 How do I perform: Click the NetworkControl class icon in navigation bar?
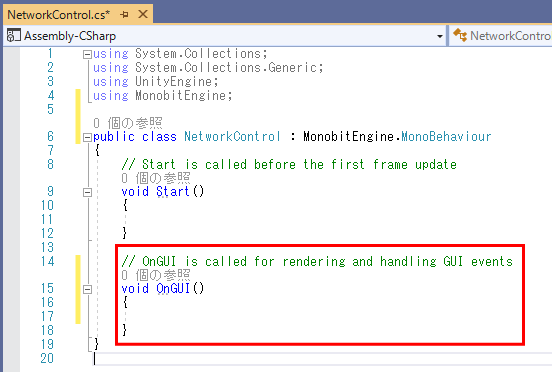click(460, 35)
